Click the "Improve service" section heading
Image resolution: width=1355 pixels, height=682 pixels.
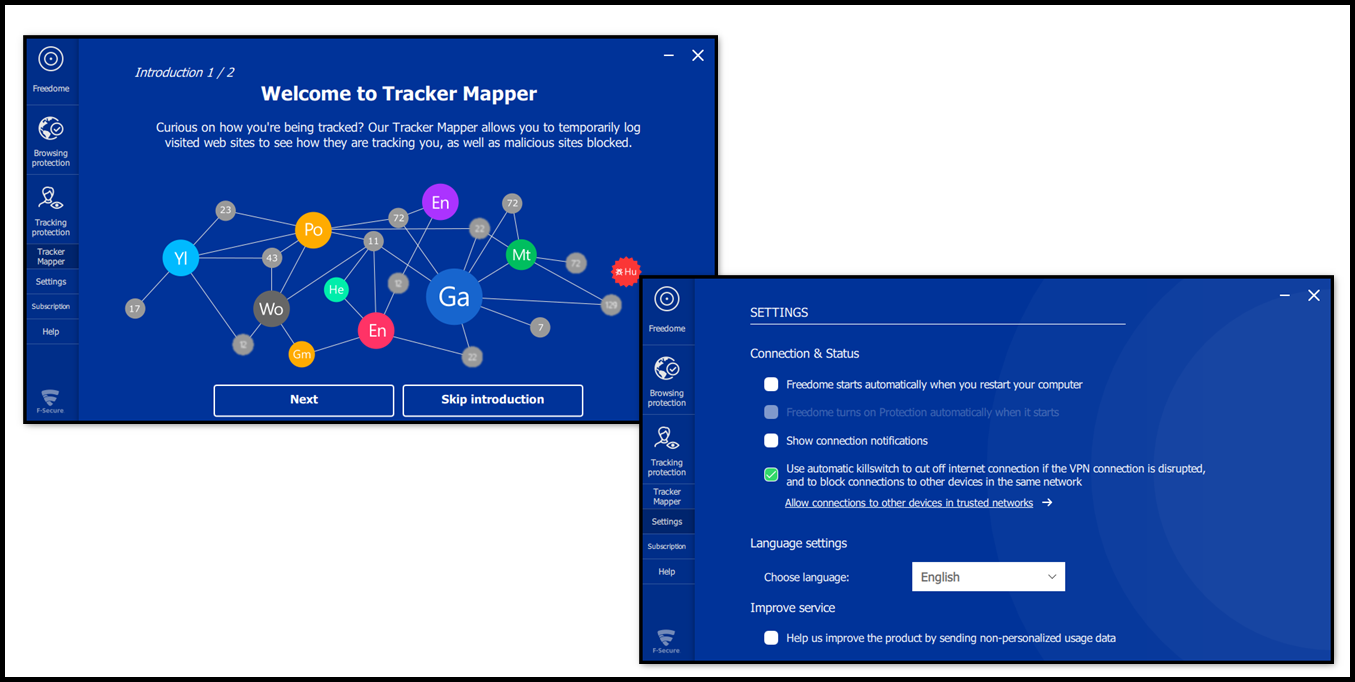(x=793, y=608)
